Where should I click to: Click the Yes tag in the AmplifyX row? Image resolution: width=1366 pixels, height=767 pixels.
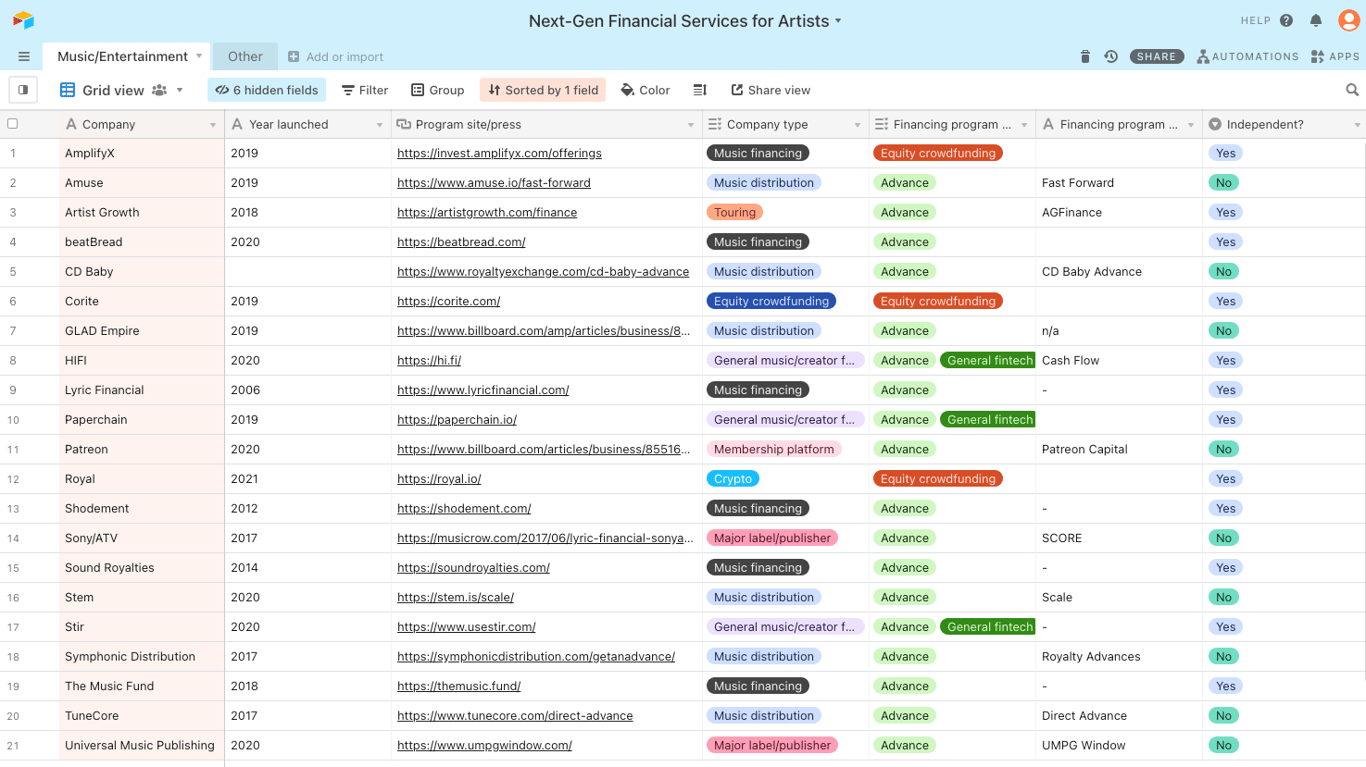click(x=1226, y=153)
